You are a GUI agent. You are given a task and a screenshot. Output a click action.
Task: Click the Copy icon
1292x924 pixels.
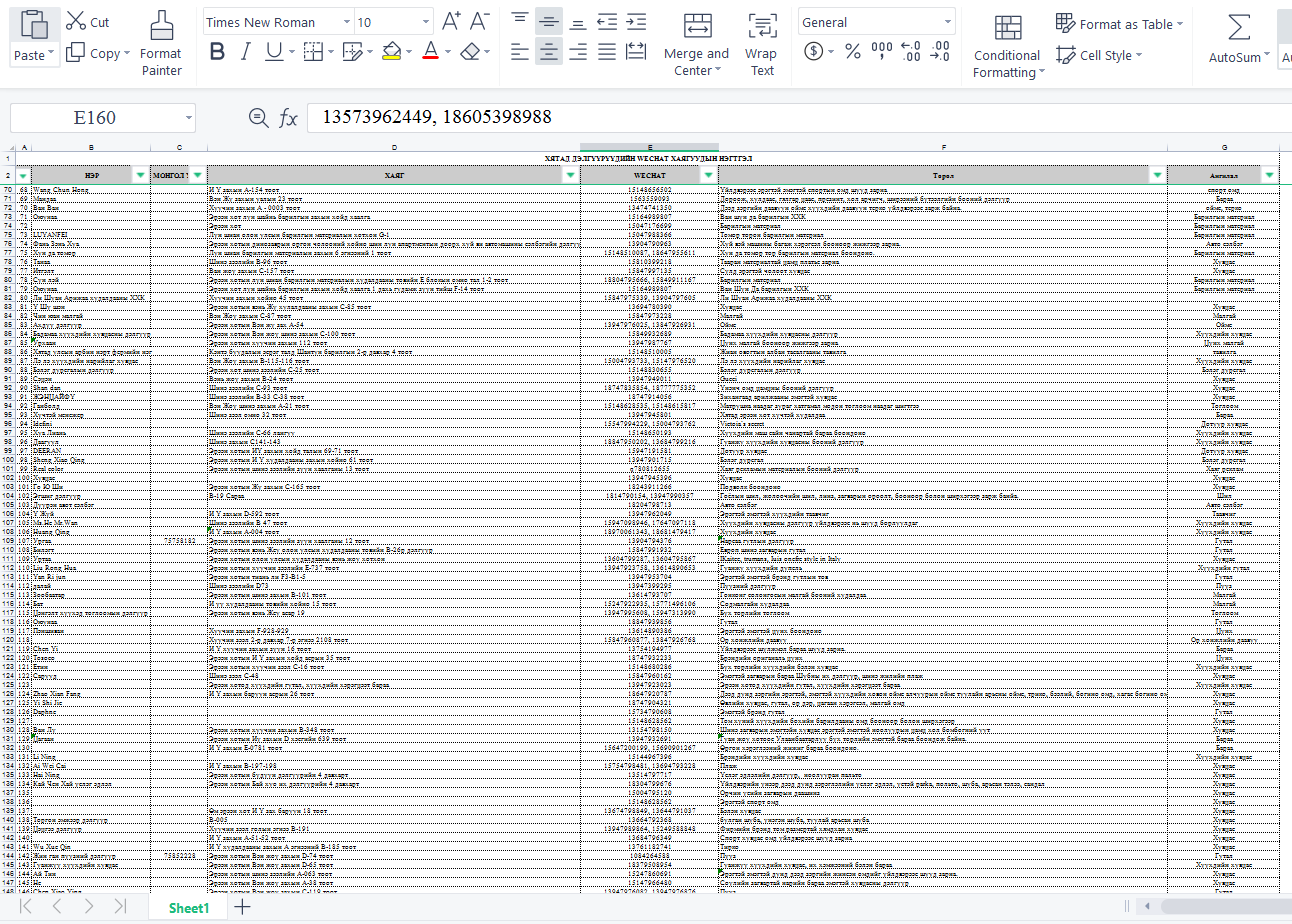(76, 53)
